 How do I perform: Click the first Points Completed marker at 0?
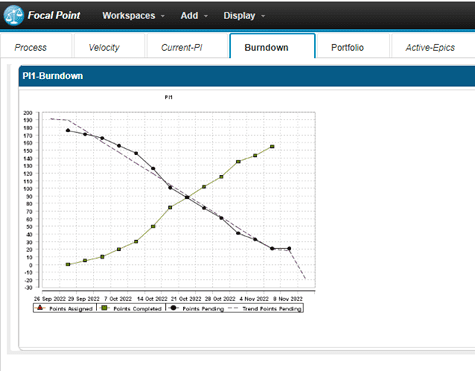tap(68, 264)
